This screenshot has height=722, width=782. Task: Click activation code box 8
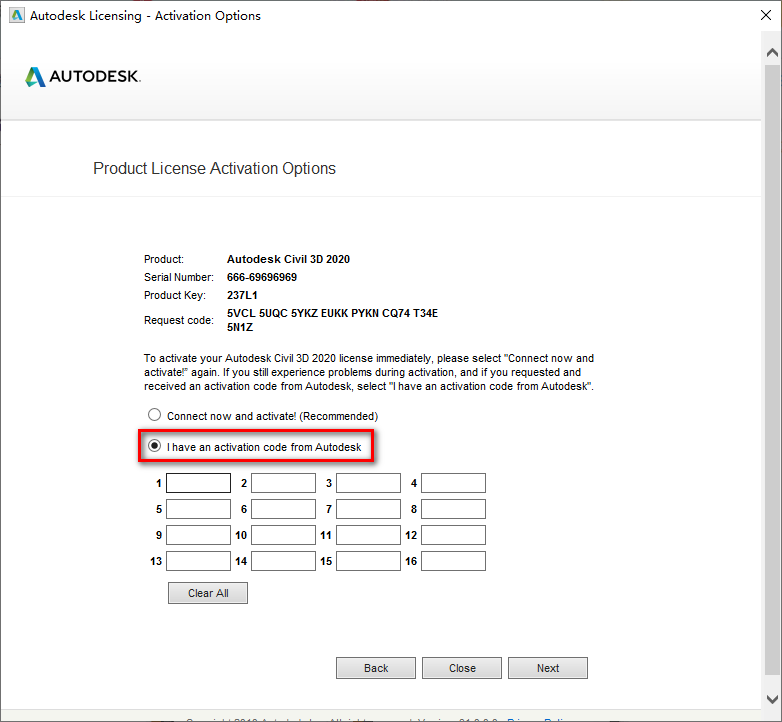click(453, 510)
